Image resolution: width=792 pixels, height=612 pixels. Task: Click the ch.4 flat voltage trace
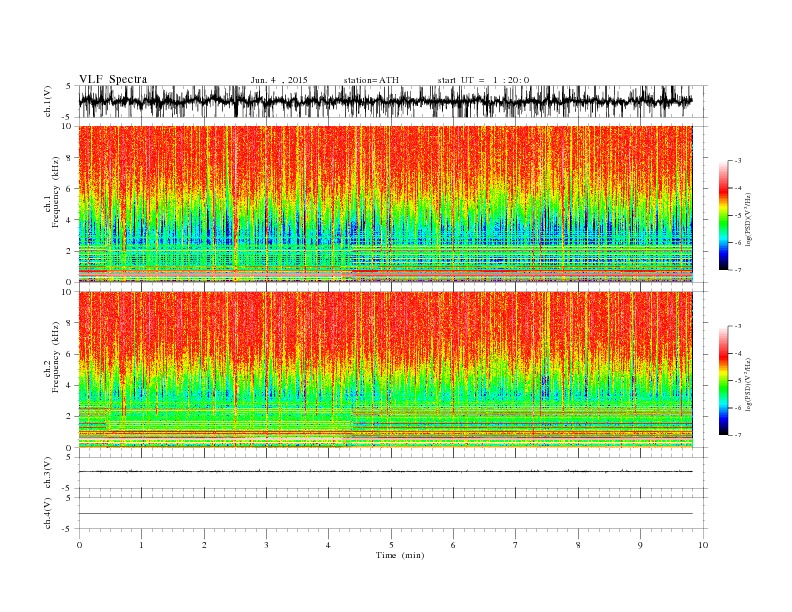(x=385, y=514)
